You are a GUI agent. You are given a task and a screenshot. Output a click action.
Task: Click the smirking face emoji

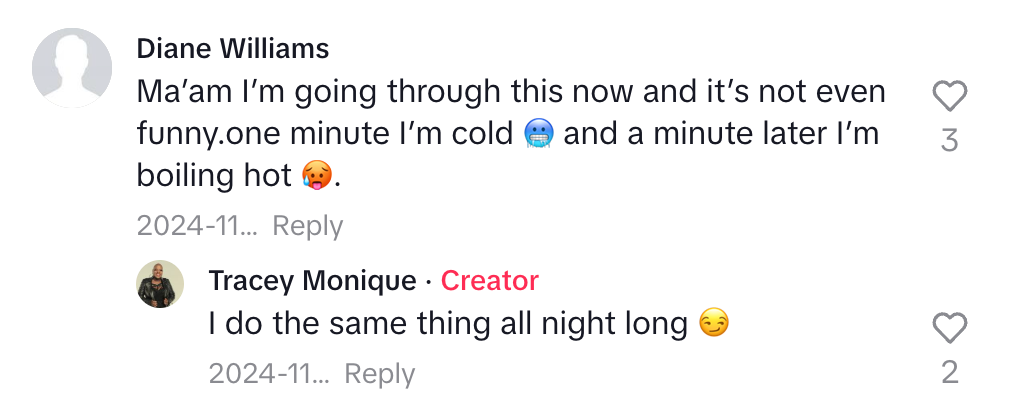pos(713,324)
